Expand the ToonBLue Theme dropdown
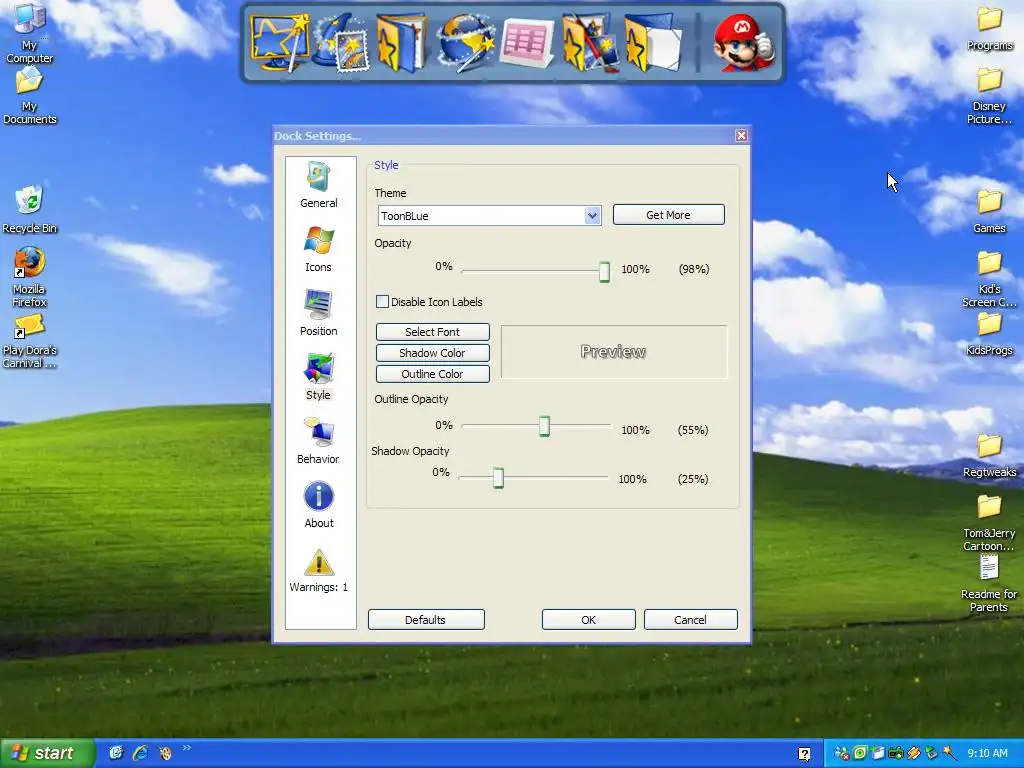Viewport: 1024px width, 768px height. click(x=592, y=216)
